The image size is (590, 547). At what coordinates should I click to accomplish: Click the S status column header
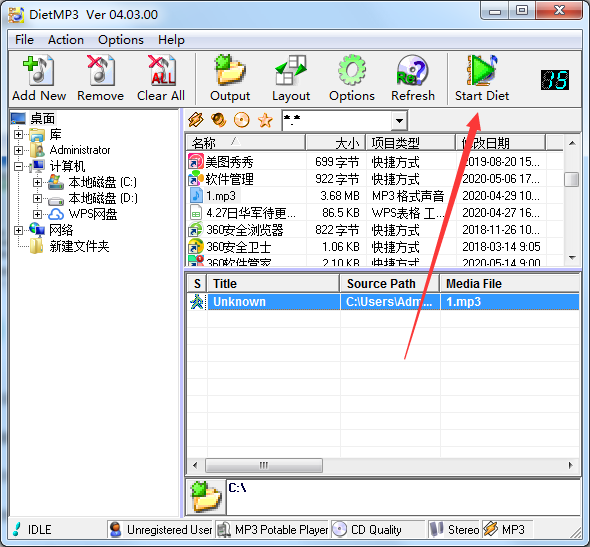coord(197,284)
